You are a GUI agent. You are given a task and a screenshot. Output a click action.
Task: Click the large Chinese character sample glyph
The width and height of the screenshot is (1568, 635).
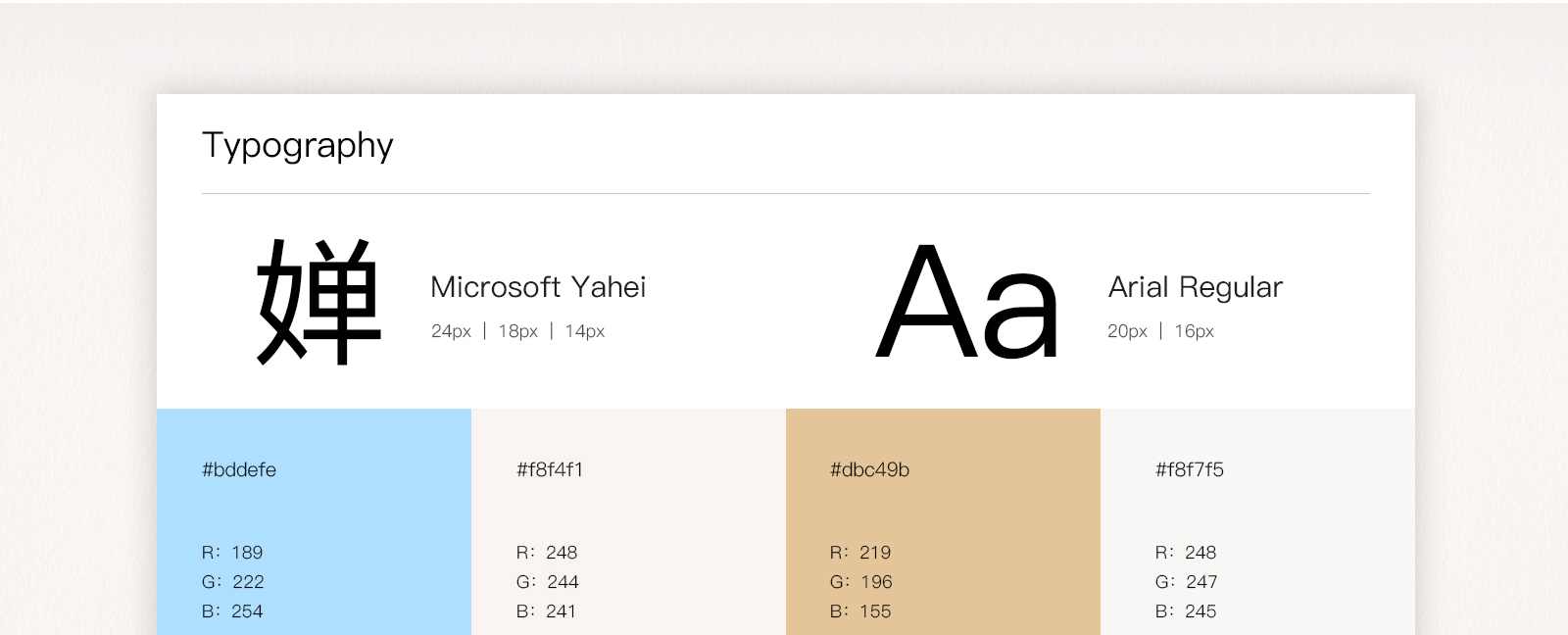pos(318,301)
